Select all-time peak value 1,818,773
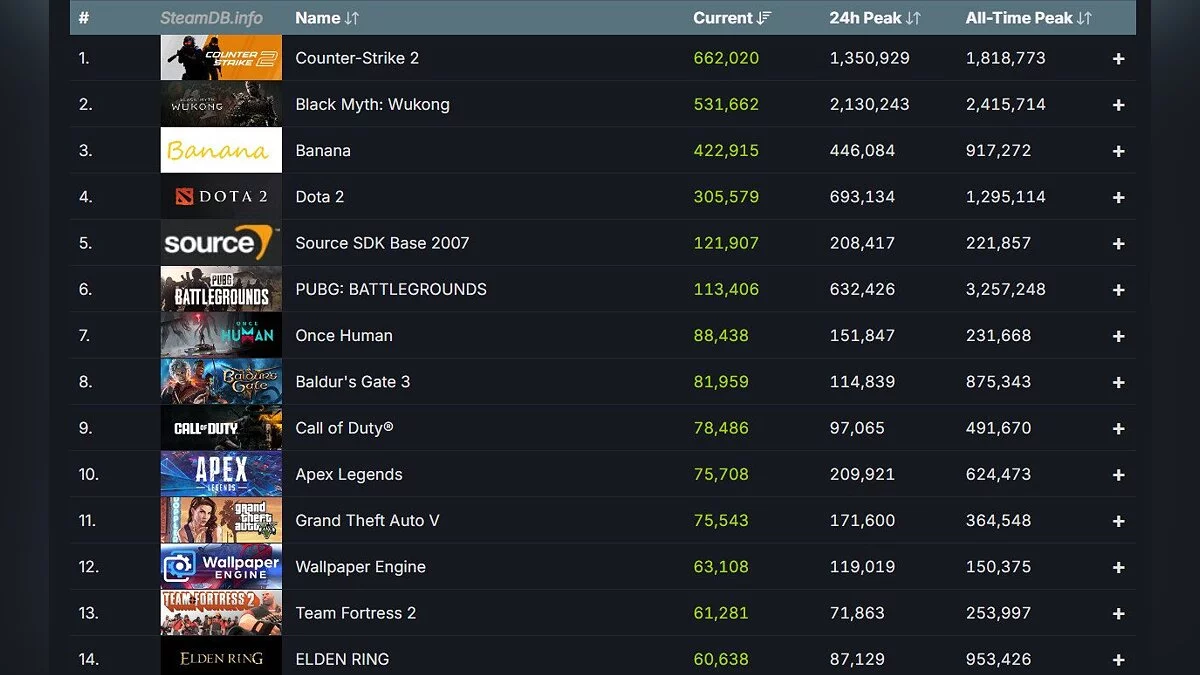 pyautogui.click(x=1005, y=58)
